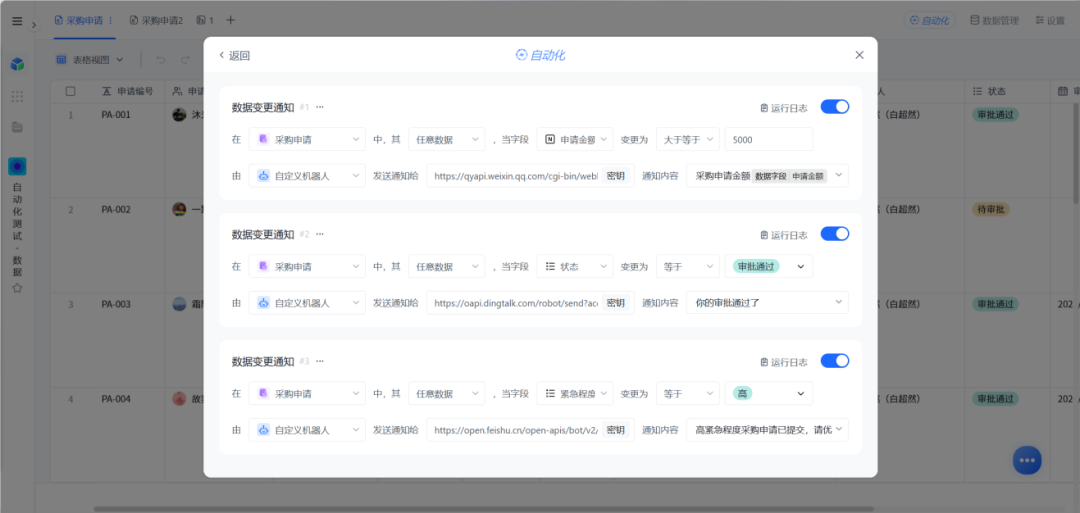The image size is (1080, 513).
Task: Open the 采购申请金额 notification content dropdown
Action: [767, 176]
